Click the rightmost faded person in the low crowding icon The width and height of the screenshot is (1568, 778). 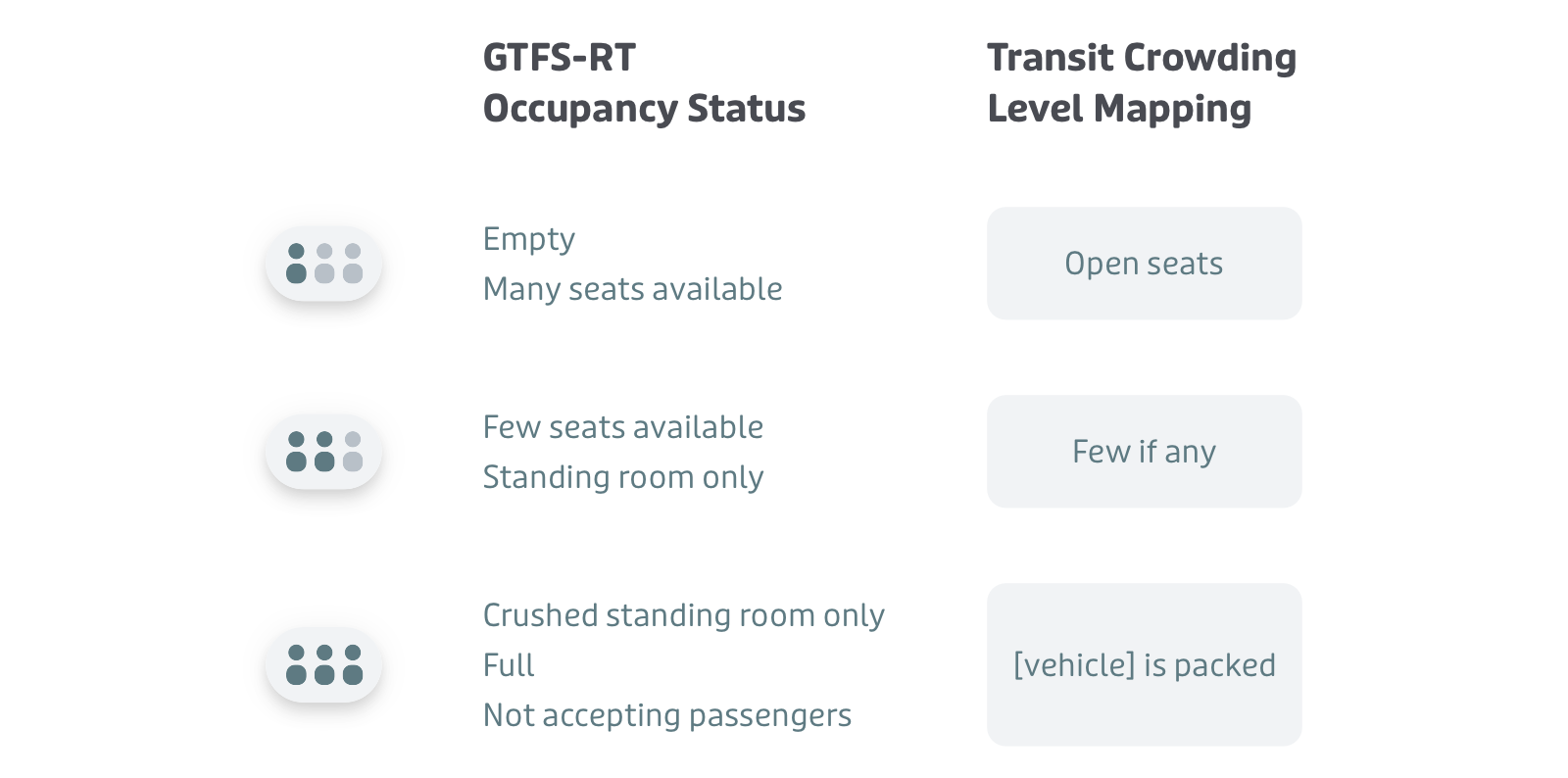353,264
